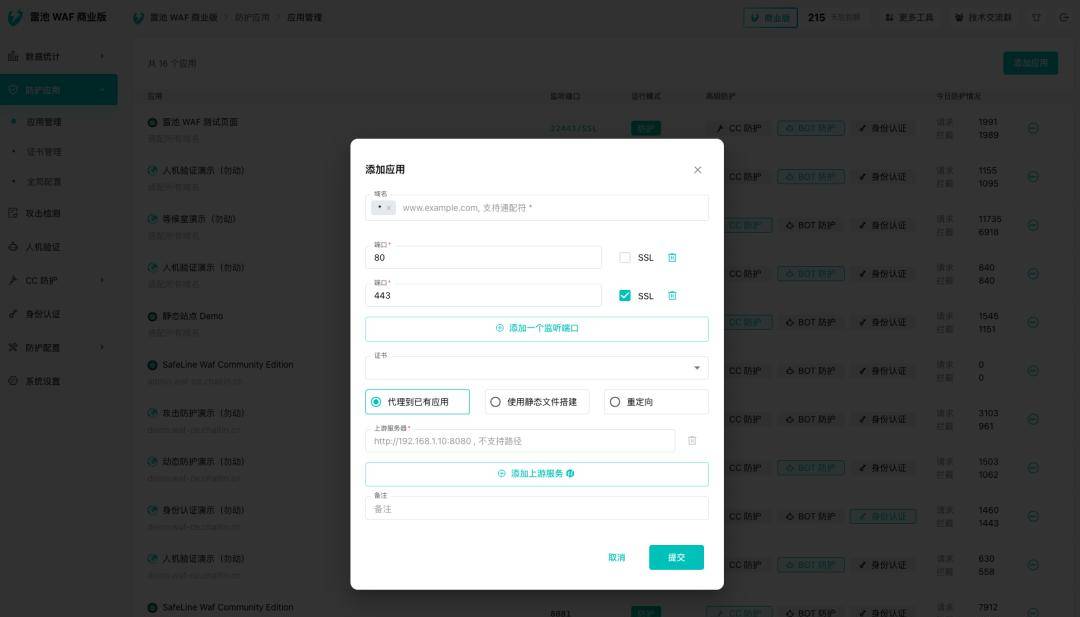Click the 备注 input field
The image size is (1080, 617).
(x=536, y=509)
